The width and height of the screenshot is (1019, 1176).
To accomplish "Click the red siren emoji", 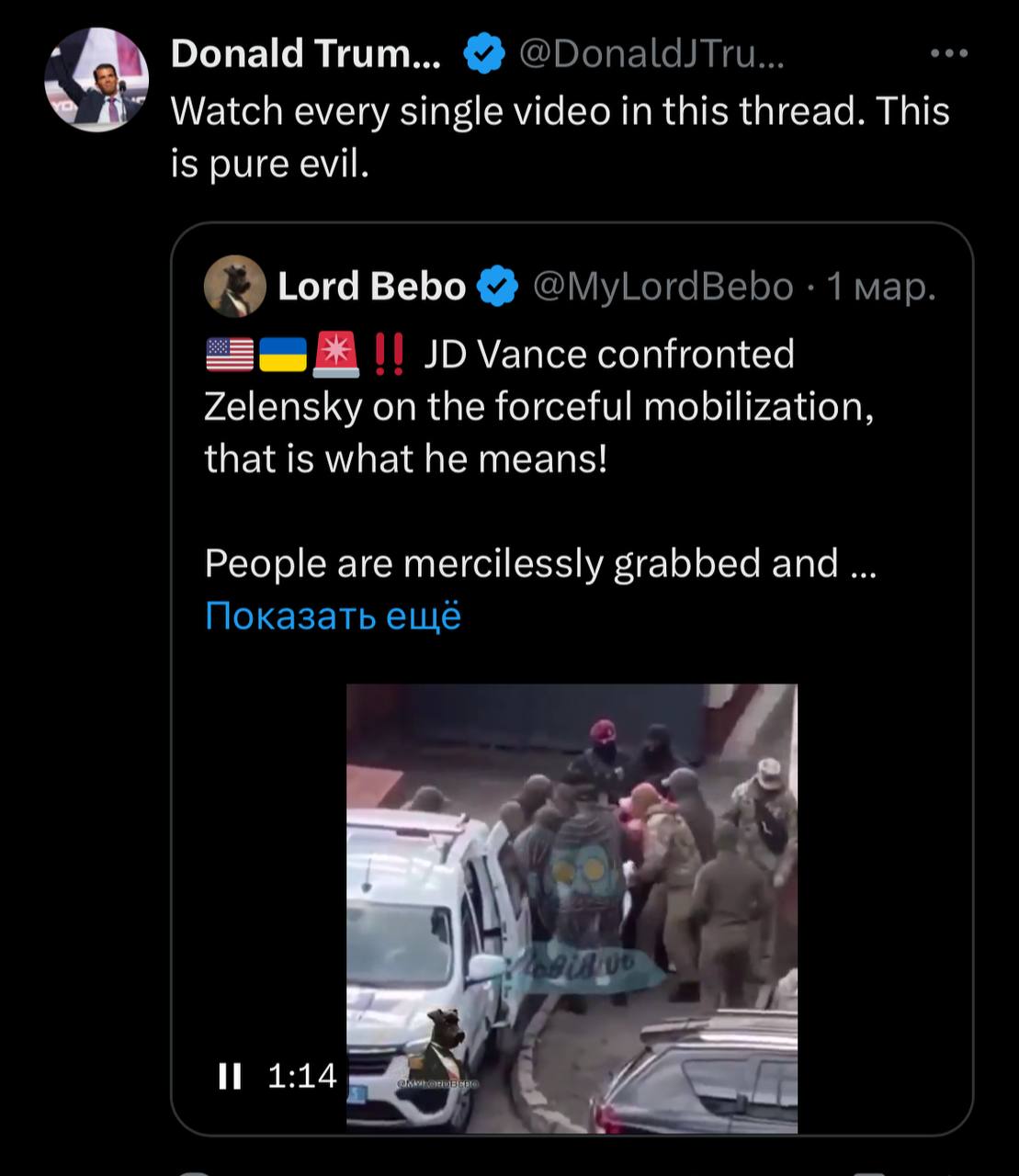I will click(336, 355).
